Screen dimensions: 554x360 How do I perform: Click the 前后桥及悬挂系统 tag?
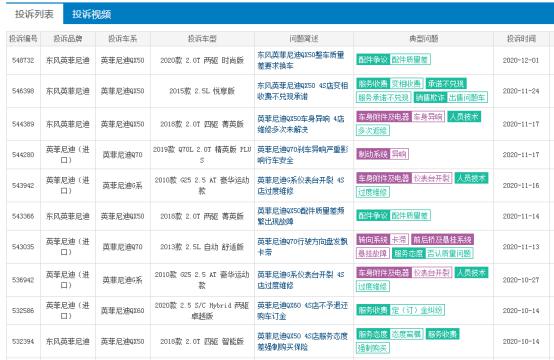pyautogui.click(x=442, y=240)
